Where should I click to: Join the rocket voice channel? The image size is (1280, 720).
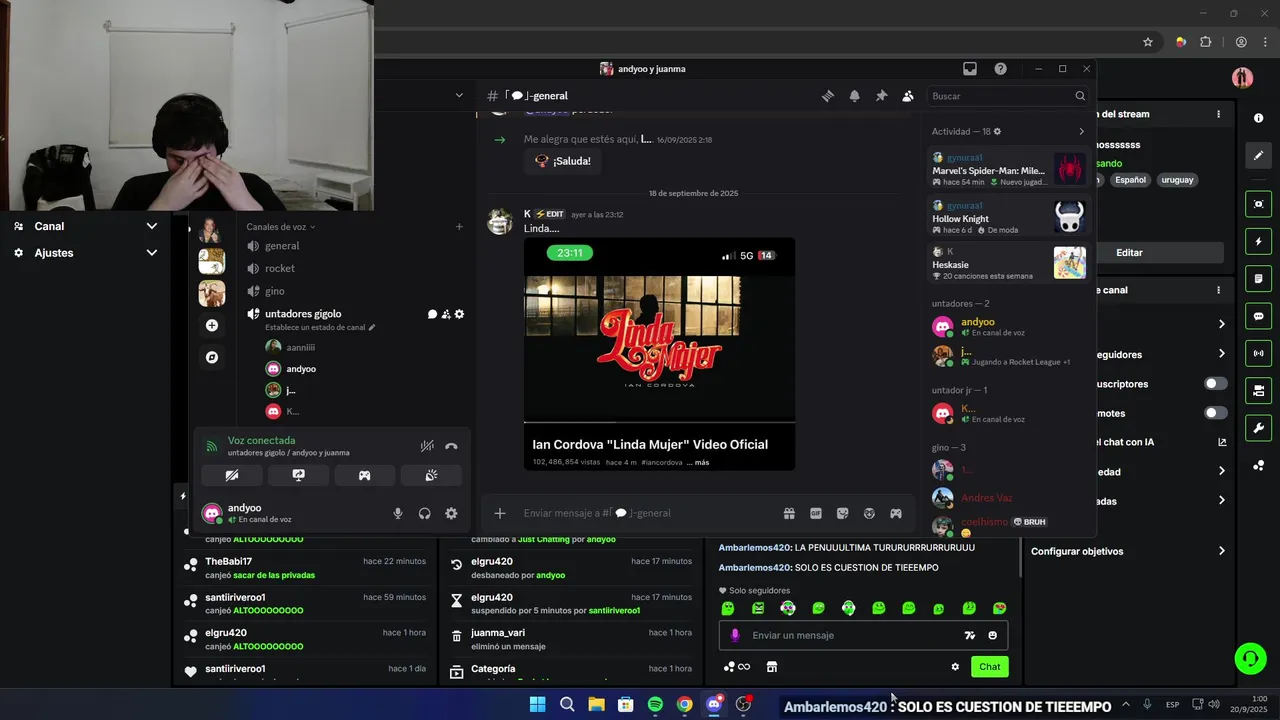pos(280,268)
